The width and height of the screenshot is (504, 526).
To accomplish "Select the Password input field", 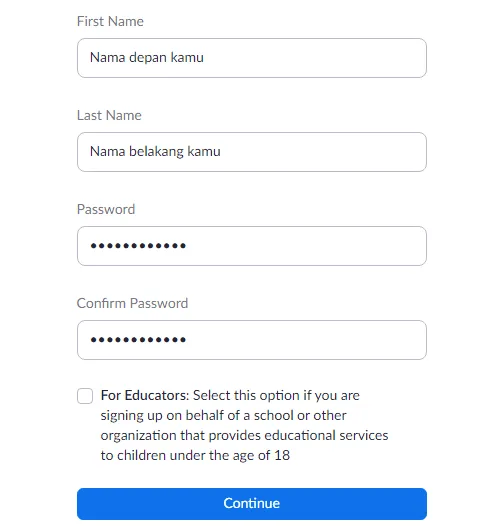I will (252, 246).
